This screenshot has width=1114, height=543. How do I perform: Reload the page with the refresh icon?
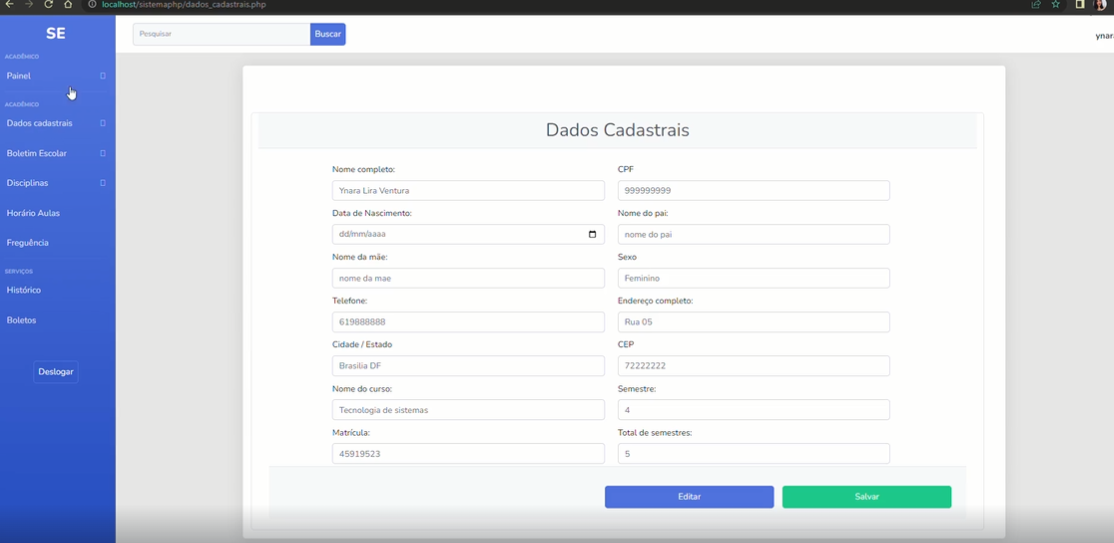48,5
